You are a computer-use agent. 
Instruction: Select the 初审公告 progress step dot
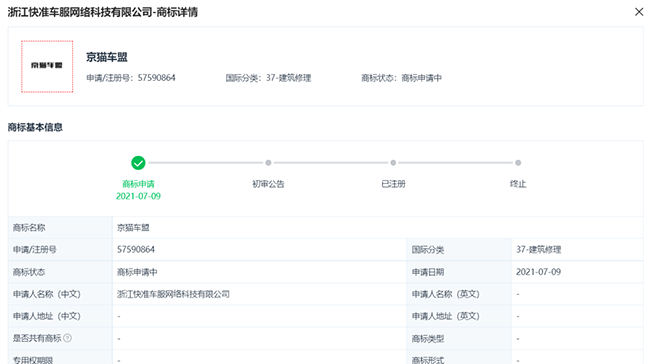268,163
